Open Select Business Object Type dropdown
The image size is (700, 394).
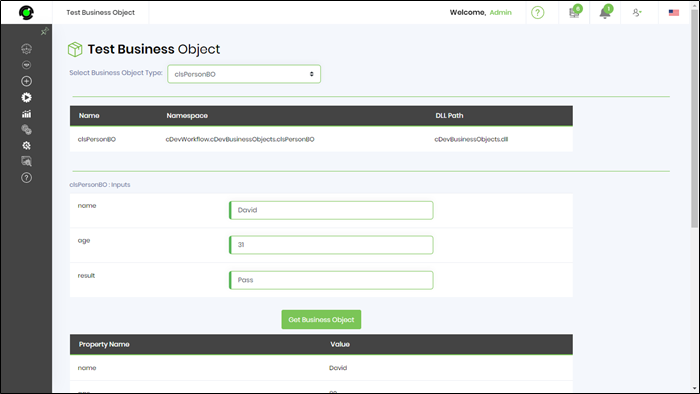click(x=244, y=74)
